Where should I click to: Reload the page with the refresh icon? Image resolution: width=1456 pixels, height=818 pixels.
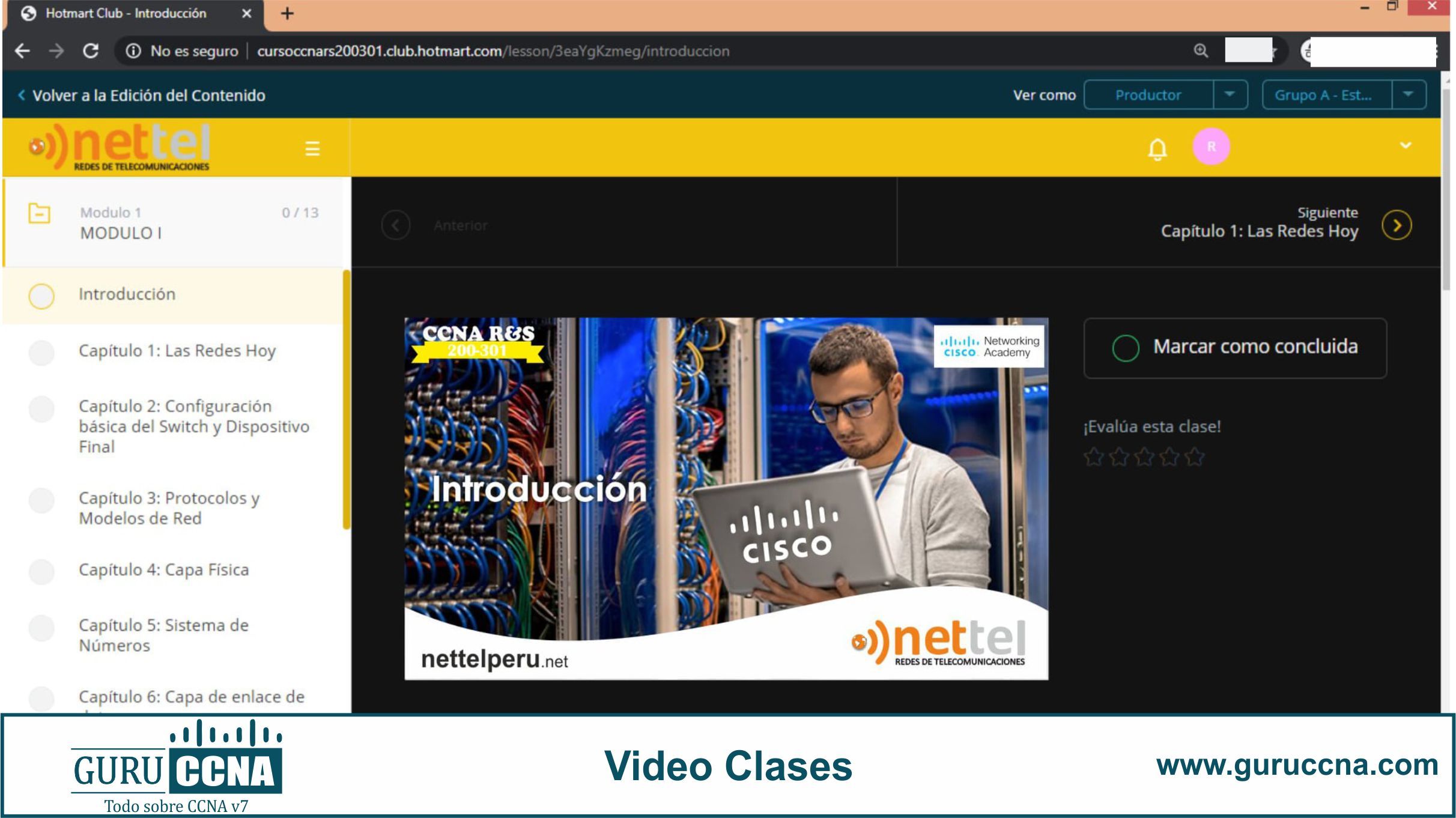click(91, 51)
